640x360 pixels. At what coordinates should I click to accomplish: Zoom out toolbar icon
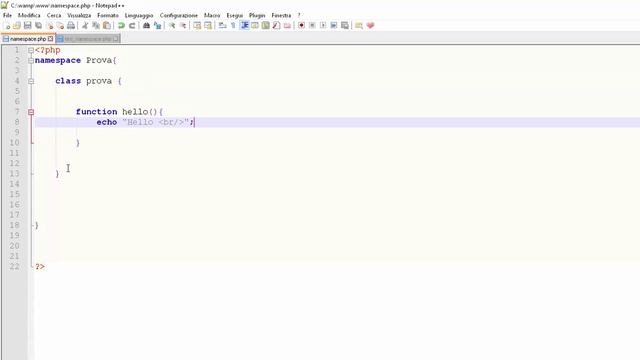[x=183, y=25]
